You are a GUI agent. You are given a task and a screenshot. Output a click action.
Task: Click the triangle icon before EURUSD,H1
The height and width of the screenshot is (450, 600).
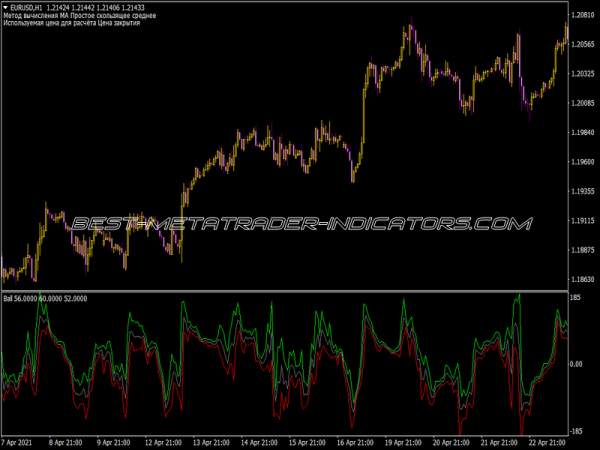5,7
